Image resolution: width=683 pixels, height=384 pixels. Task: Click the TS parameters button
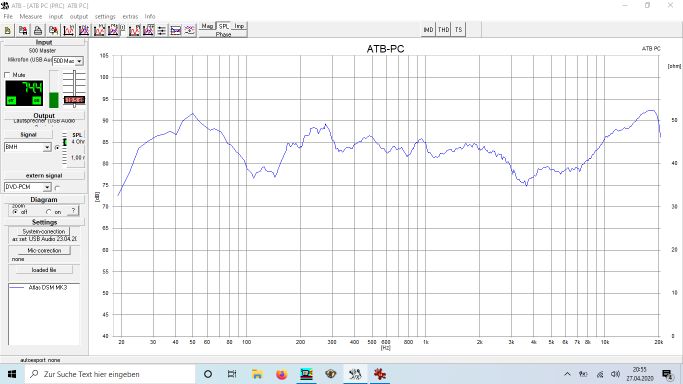pyautogui.click(x=458, y=30)
